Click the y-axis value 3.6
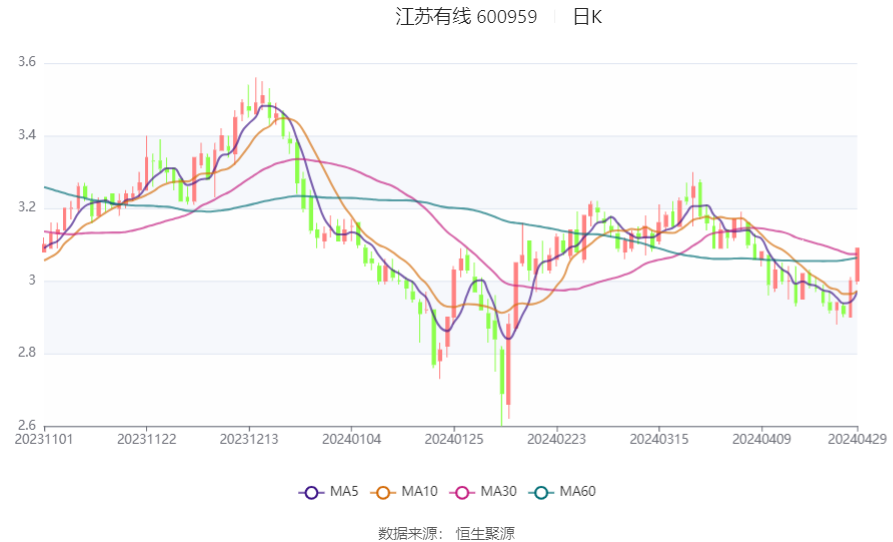 [x=27, y=62]
